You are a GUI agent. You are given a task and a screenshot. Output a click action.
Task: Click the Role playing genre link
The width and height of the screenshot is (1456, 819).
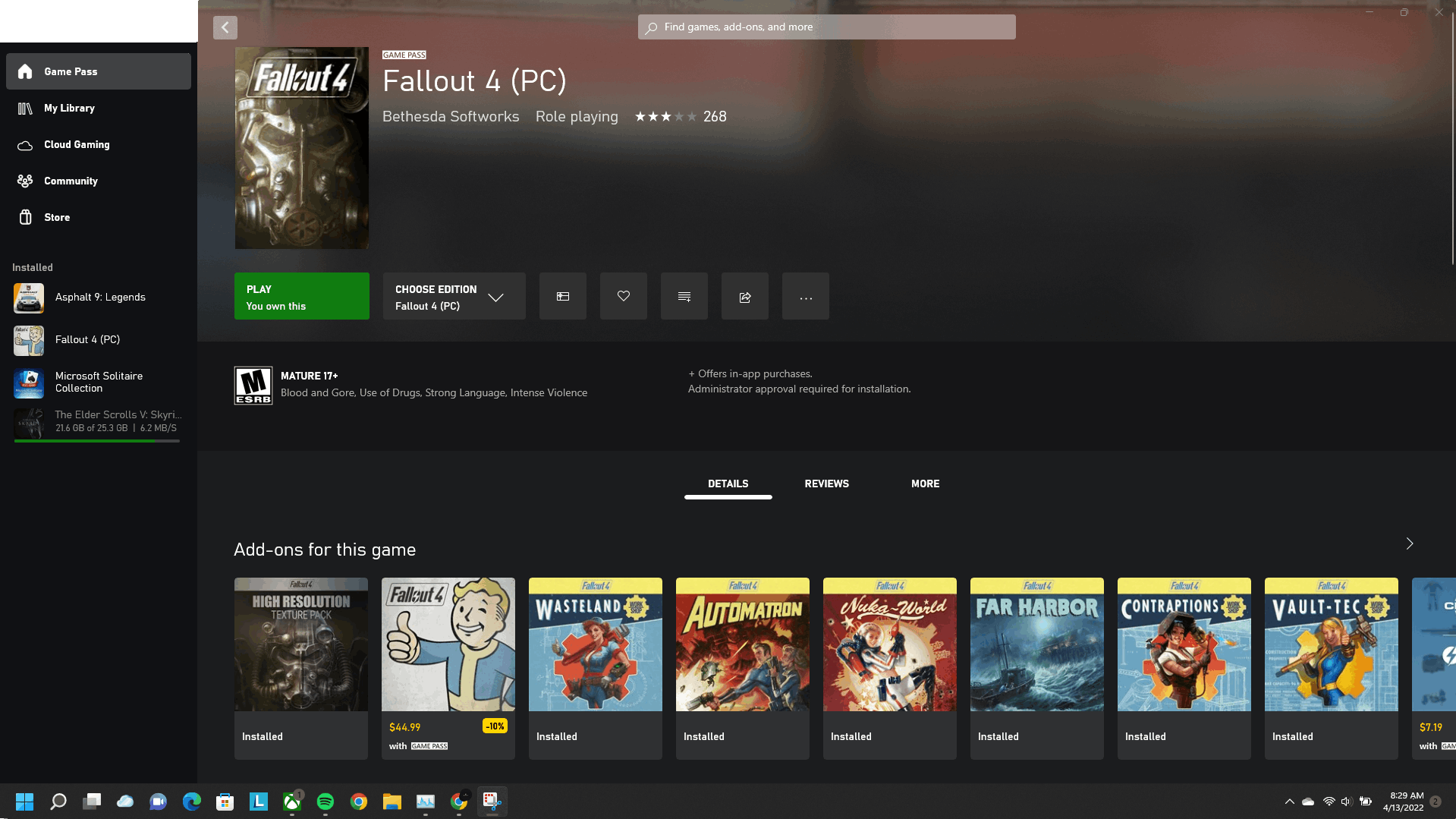(577, 117)
